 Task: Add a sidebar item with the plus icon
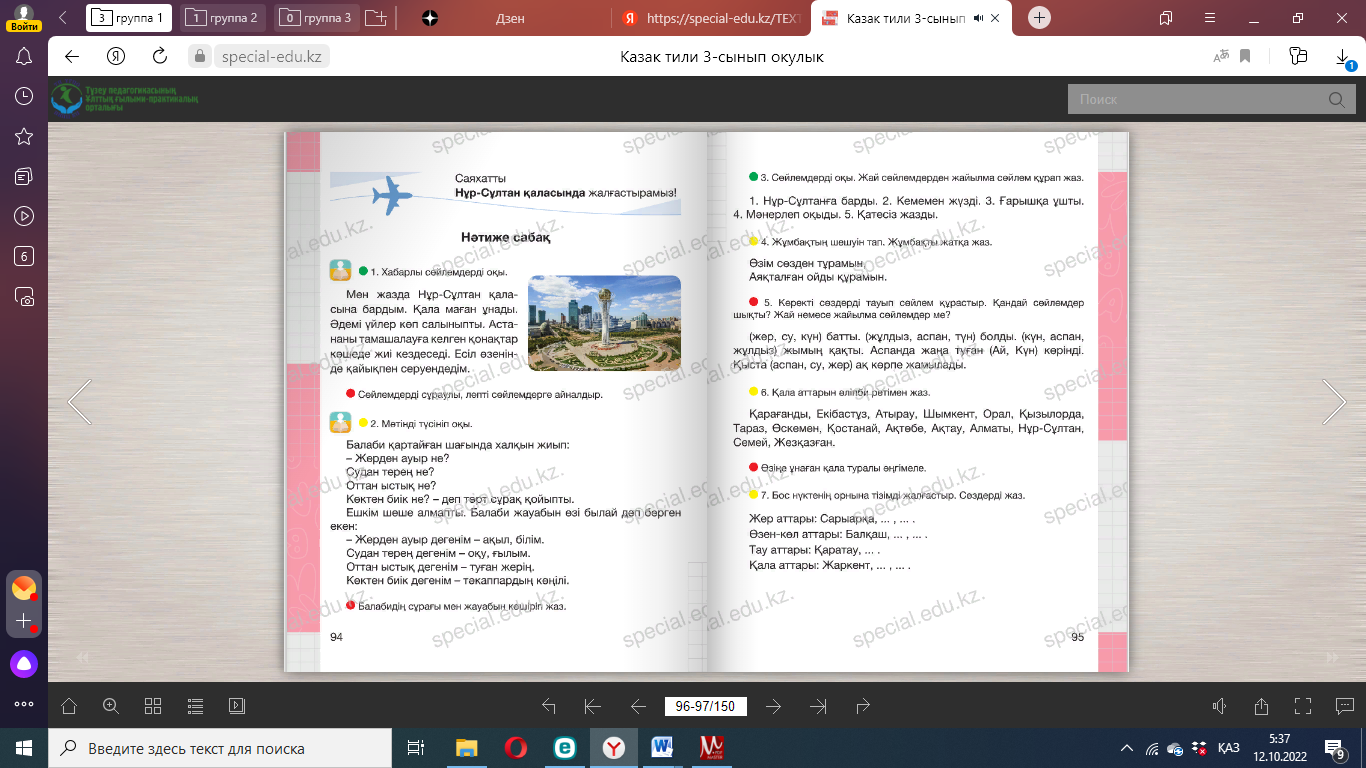(24, 621)
